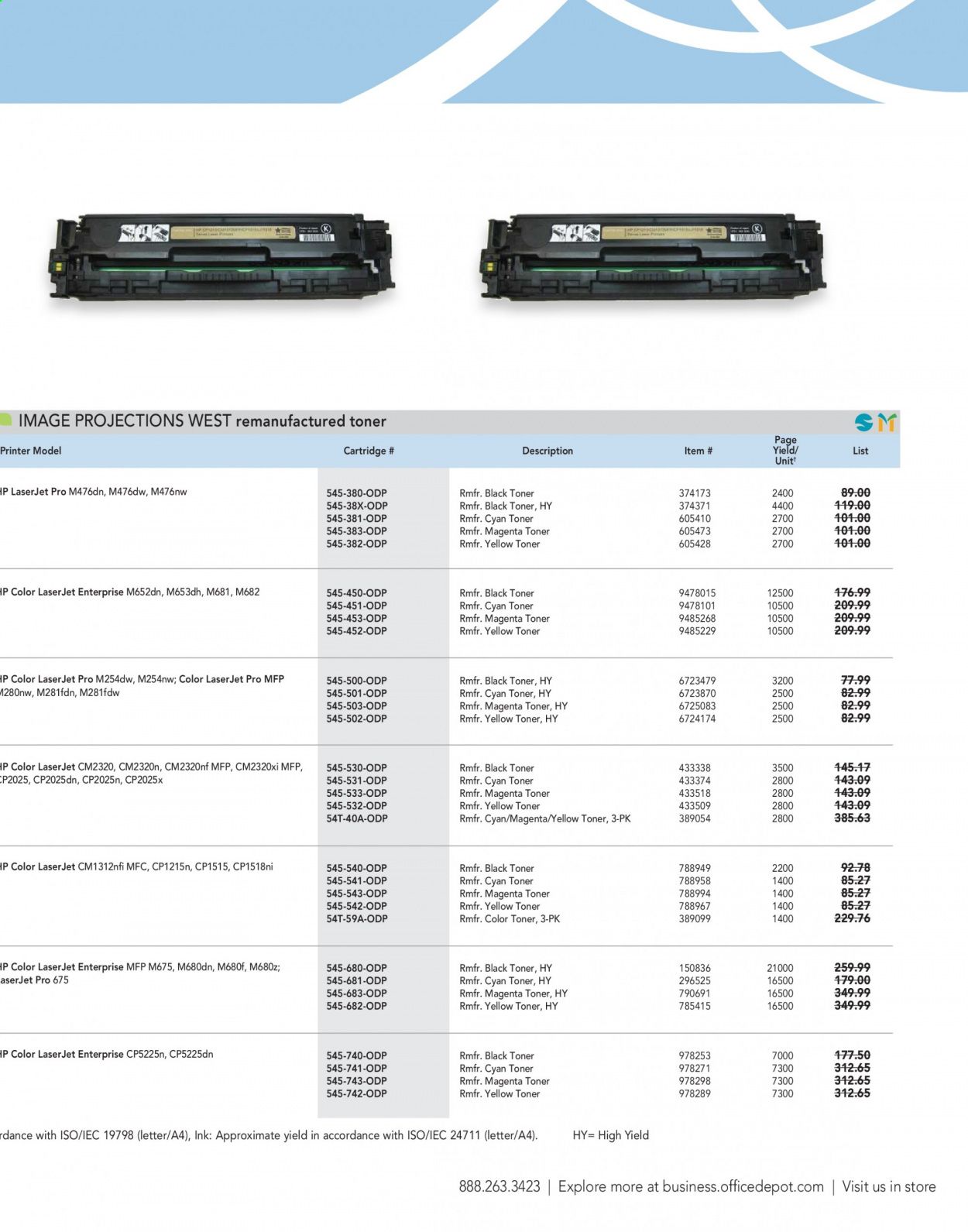This screenshot has height=1232, width=968.
Task: Click the phone number 888.263.3423
Action: click(x=499, y=1186)
